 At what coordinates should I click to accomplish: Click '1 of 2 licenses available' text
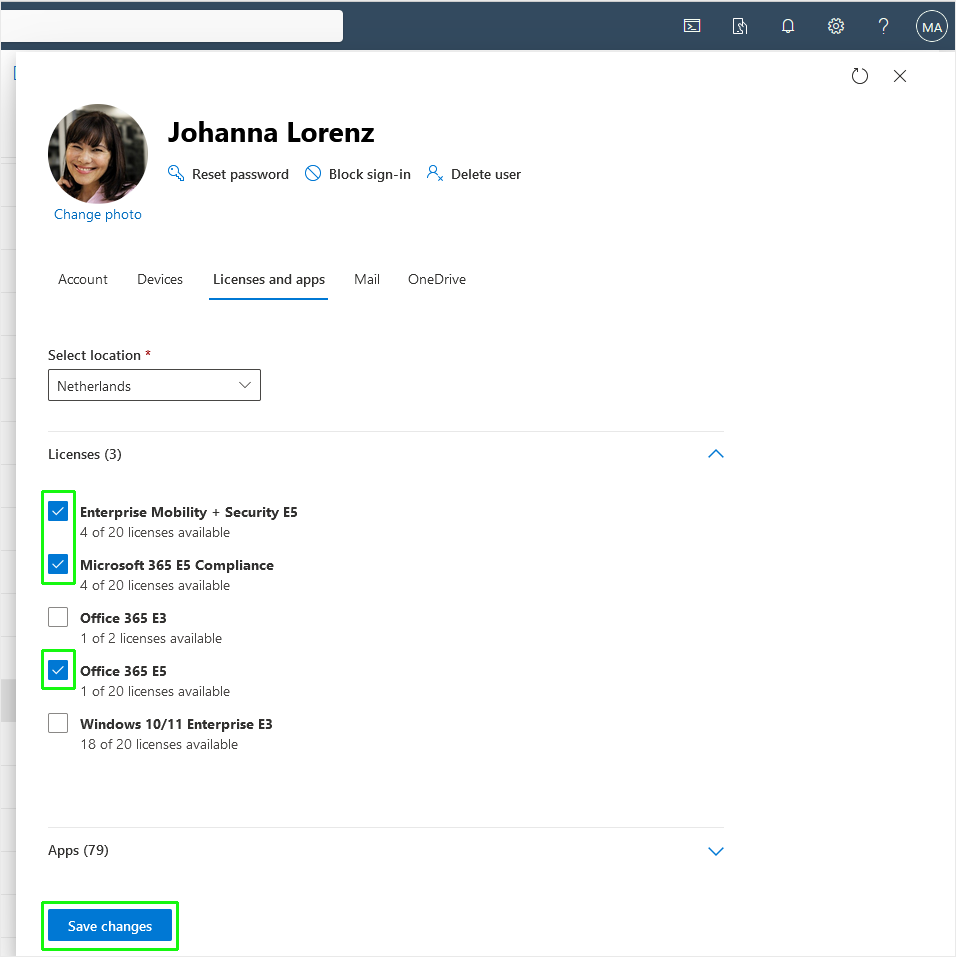[151, 638]
